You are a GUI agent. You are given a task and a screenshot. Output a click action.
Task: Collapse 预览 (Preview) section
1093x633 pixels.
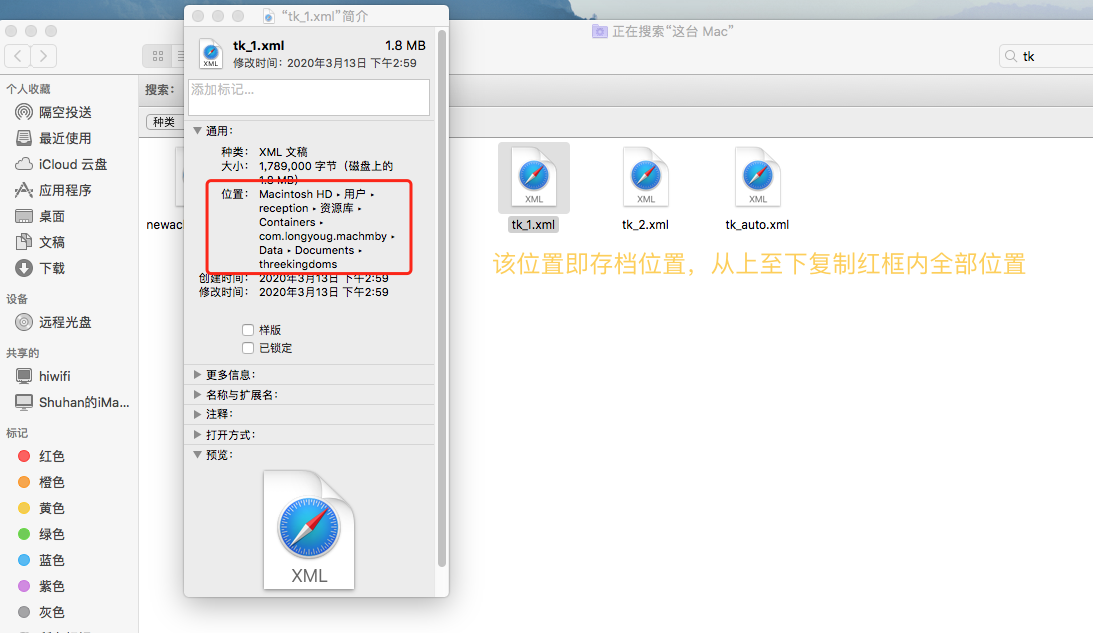[x=197, y=455]
